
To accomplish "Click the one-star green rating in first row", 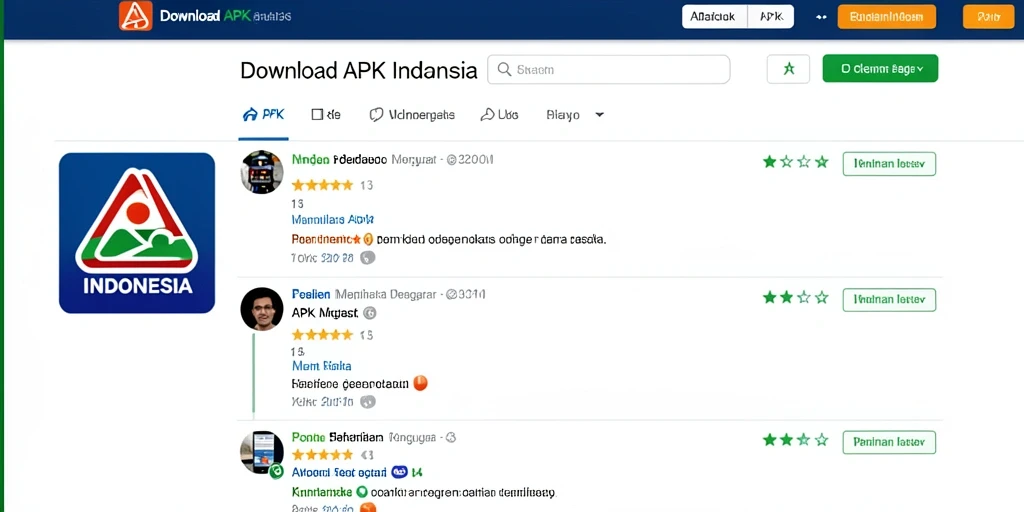I will click(x=795, y=162).
